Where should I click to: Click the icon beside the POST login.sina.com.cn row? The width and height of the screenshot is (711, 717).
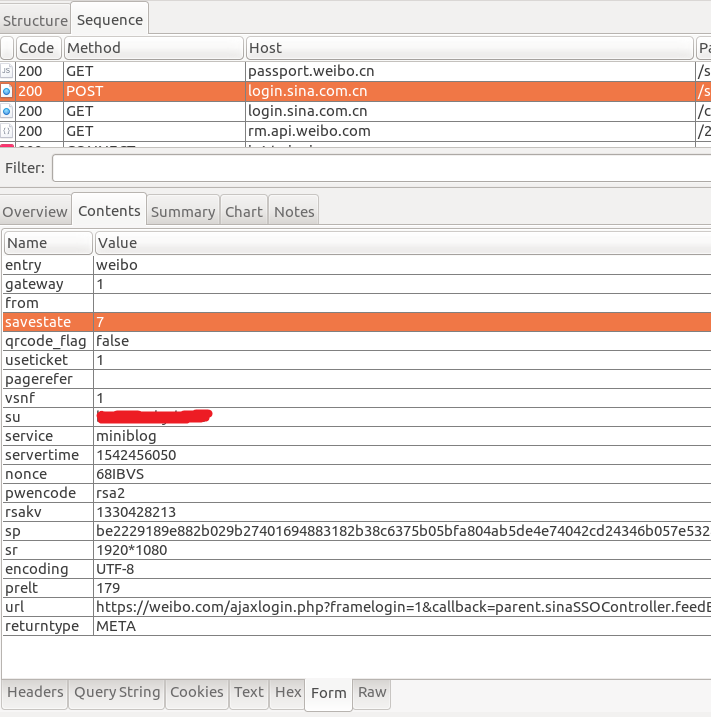click(6, 91)
